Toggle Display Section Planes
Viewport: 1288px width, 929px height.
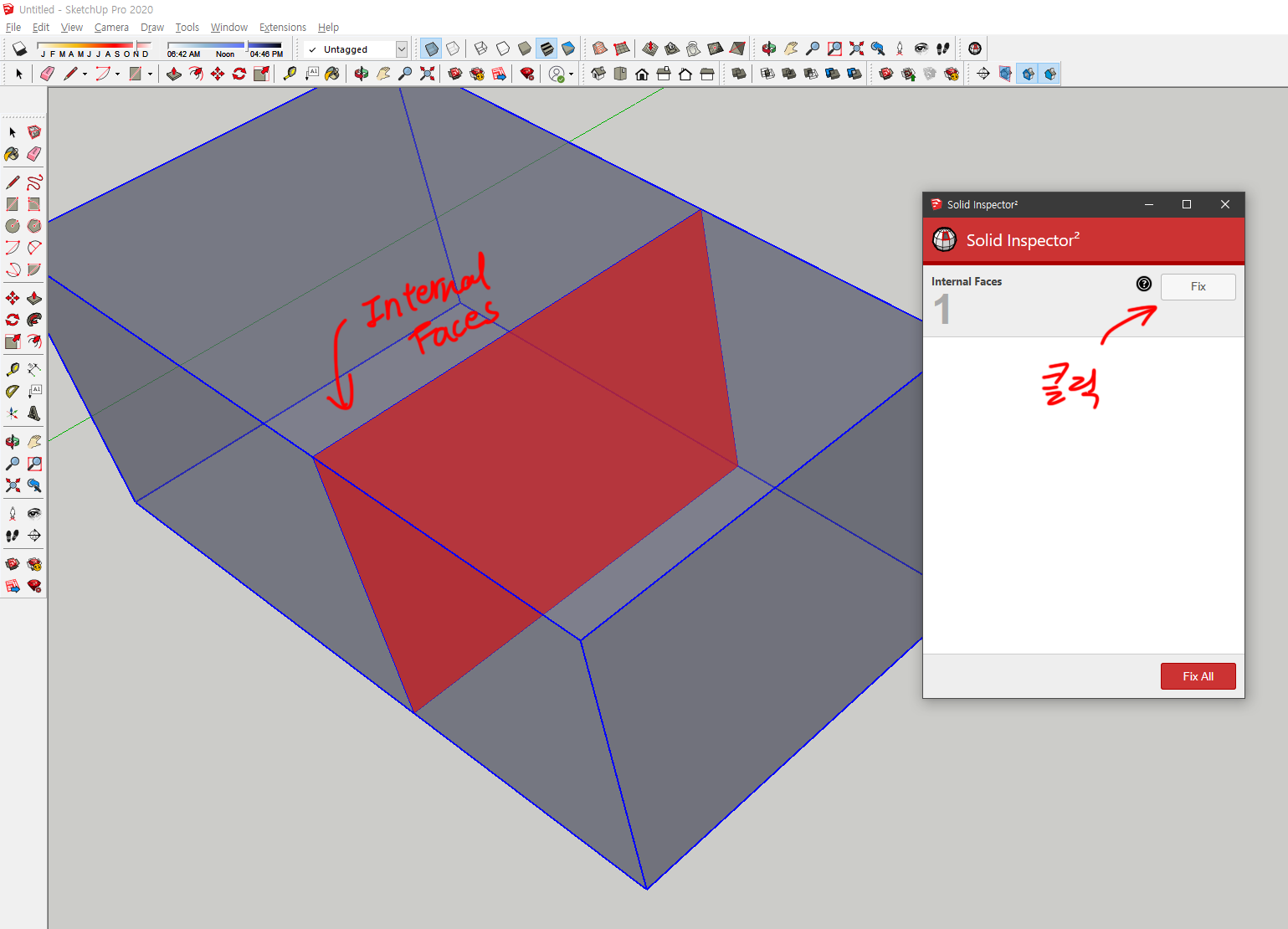[x=1005, y=74]
